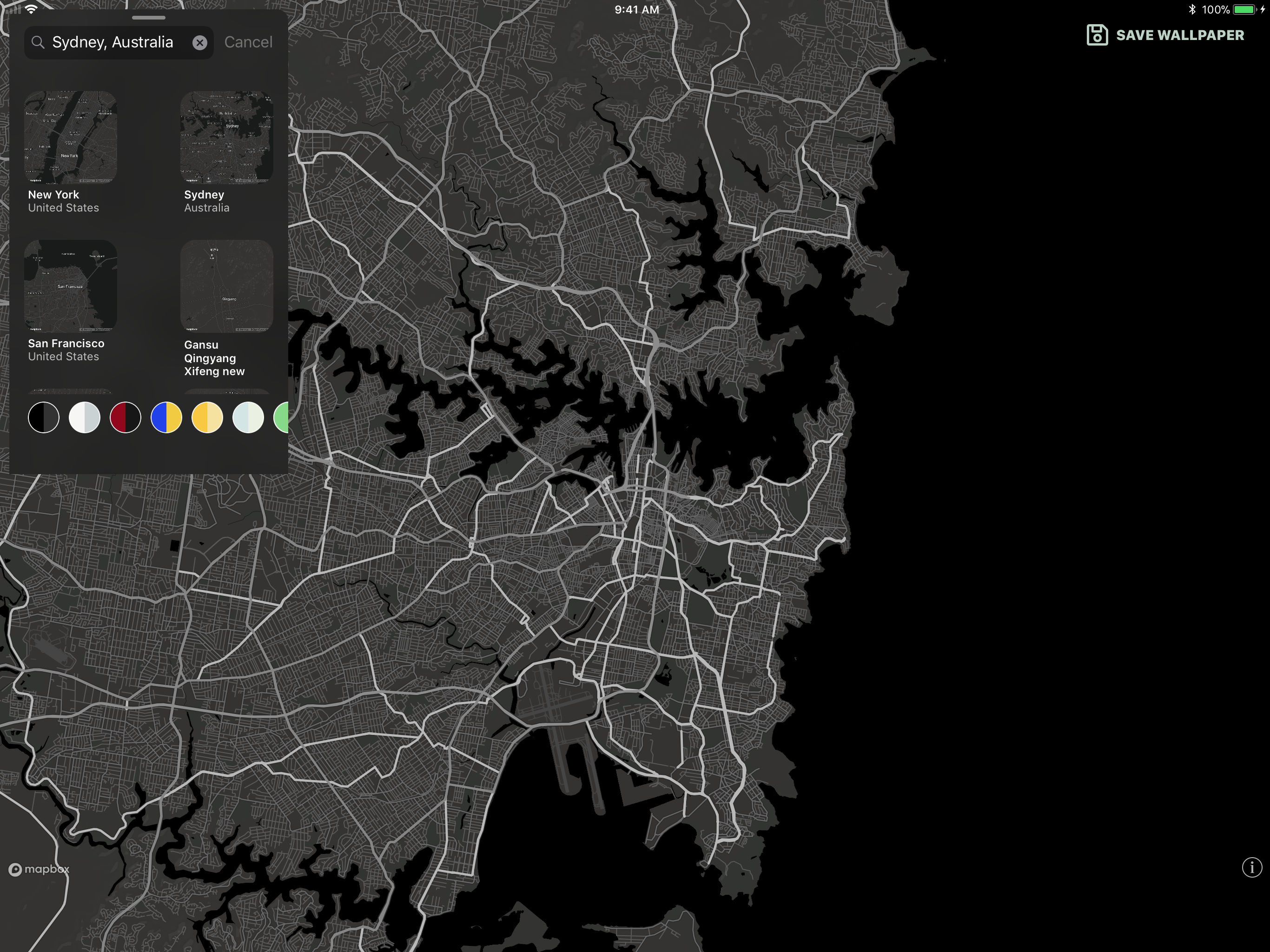This screenshot has height=952, width=1270.
Task: Select the San Francisco map thumbnail
Action: [71, 286]
